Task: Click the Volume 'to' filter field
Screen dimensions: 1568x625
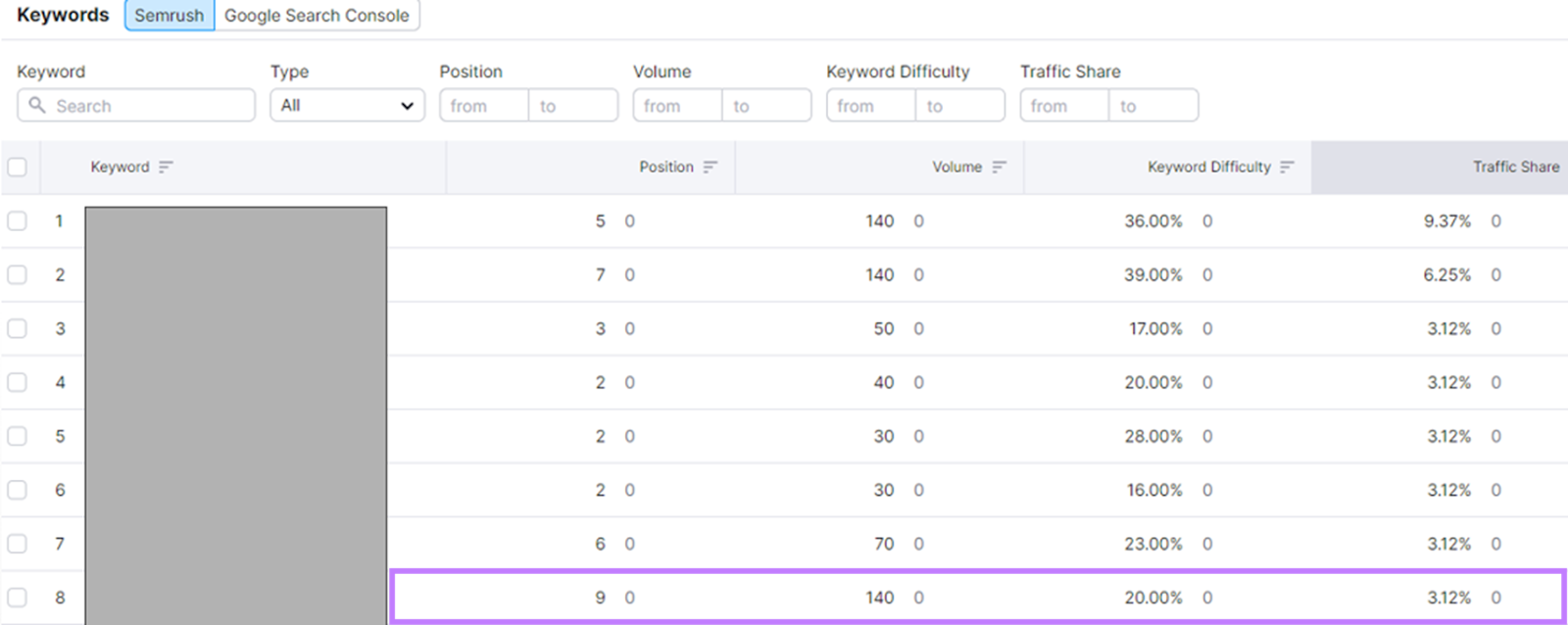Action: pyautogui.click(x=765, y=106)
